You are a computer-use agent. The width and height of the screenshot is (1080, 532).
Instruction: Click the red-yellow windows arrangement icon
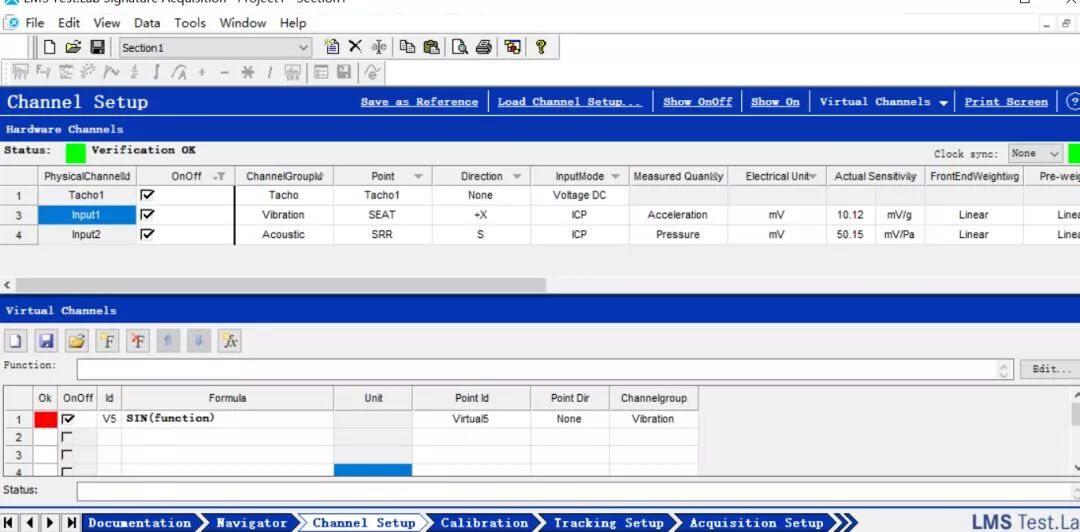point(512,47)
